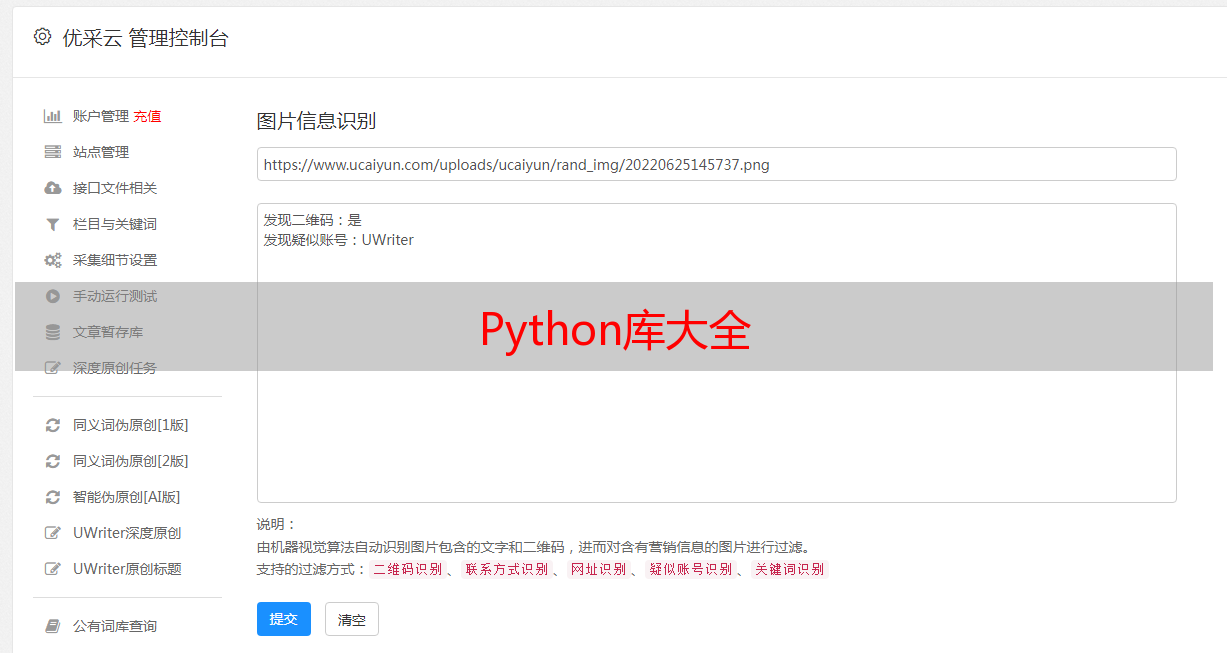Open 智能伪原创[AI版]
Screen dimensions: 1227x653
(127, 497)
